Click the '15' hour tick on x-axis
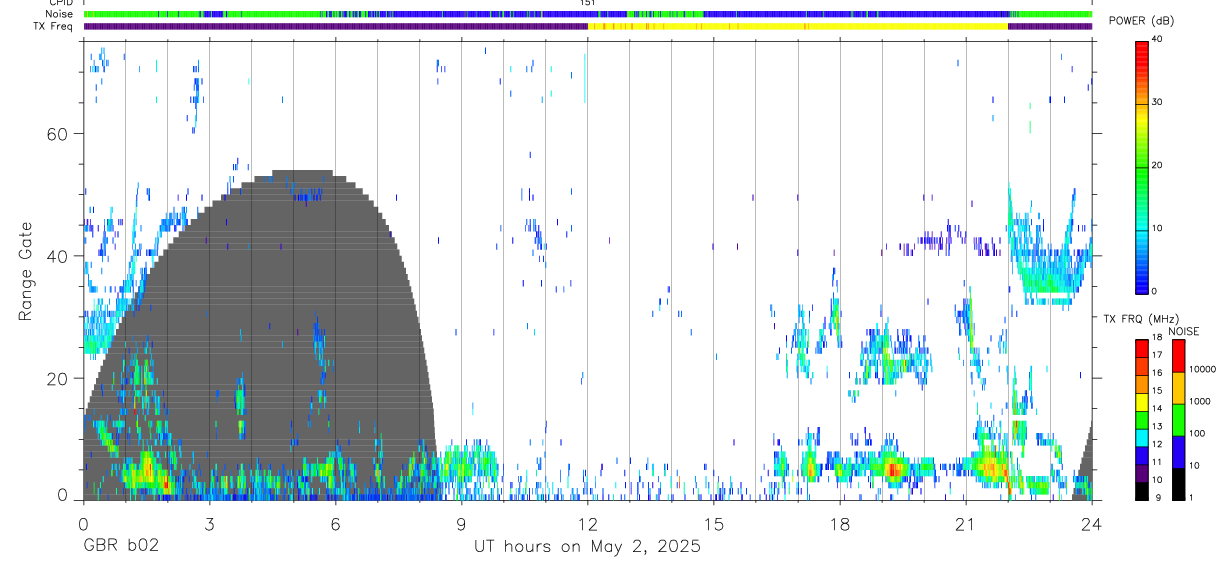Viewport: 1228px width, 567px height. 714,523
